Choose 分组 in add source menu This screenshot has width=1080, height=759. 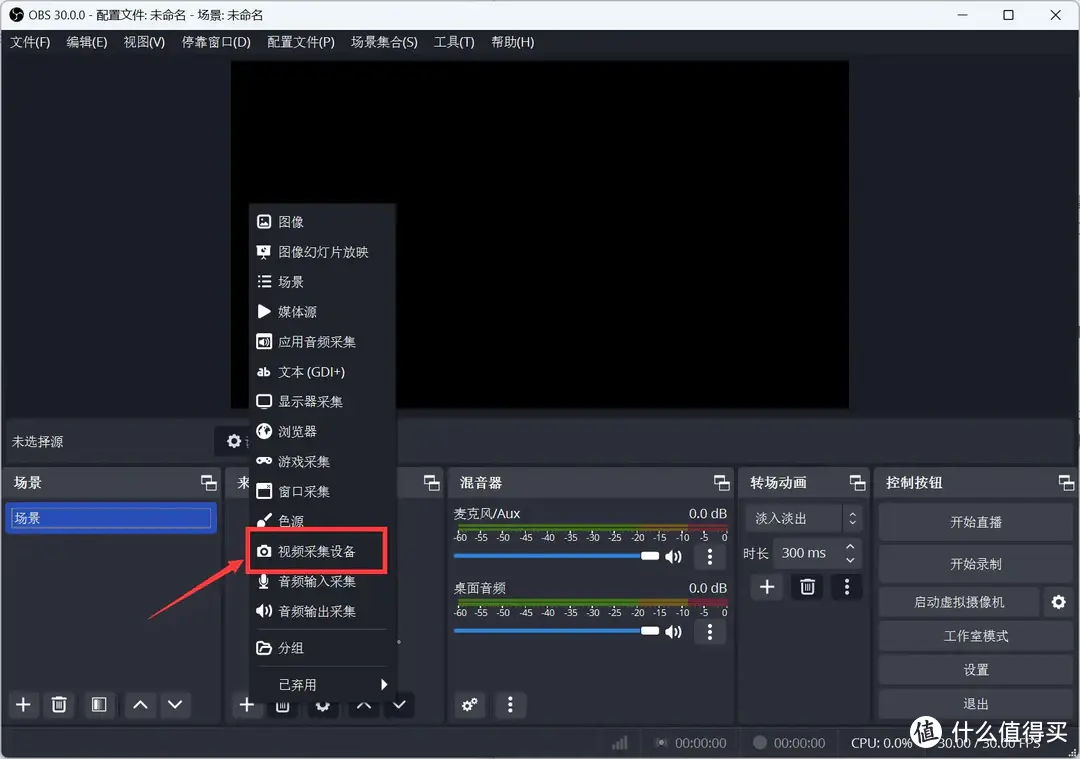322,648
